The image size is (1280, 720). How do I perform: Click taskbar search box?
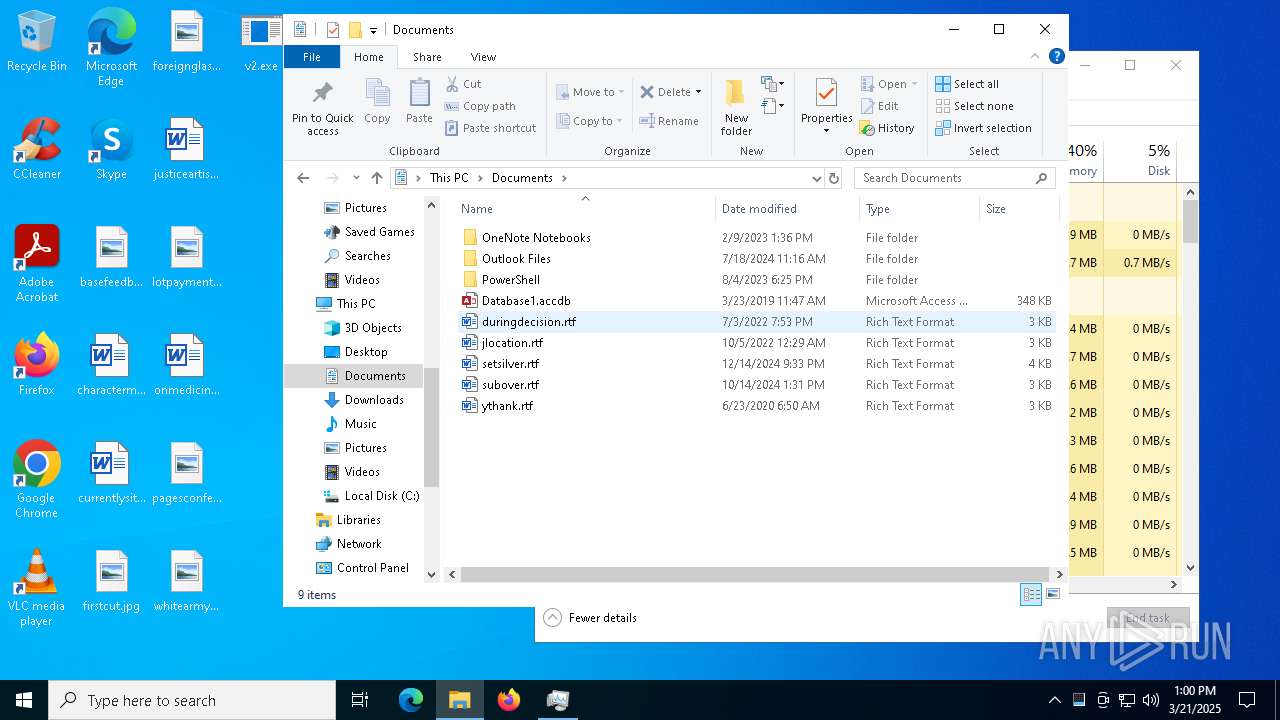(x=192, y=700)
